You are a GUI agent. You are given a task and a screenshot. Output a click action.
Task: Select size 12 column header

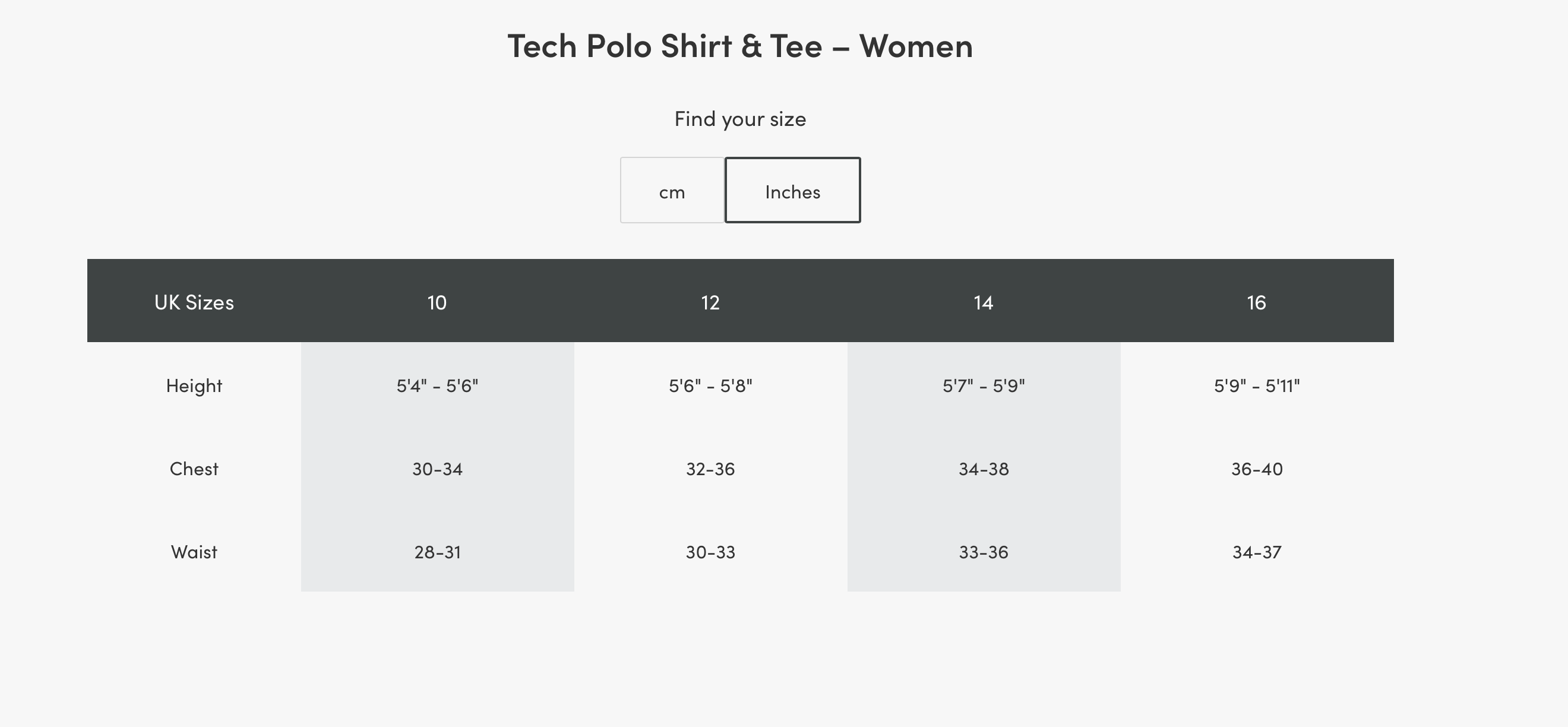710,301
